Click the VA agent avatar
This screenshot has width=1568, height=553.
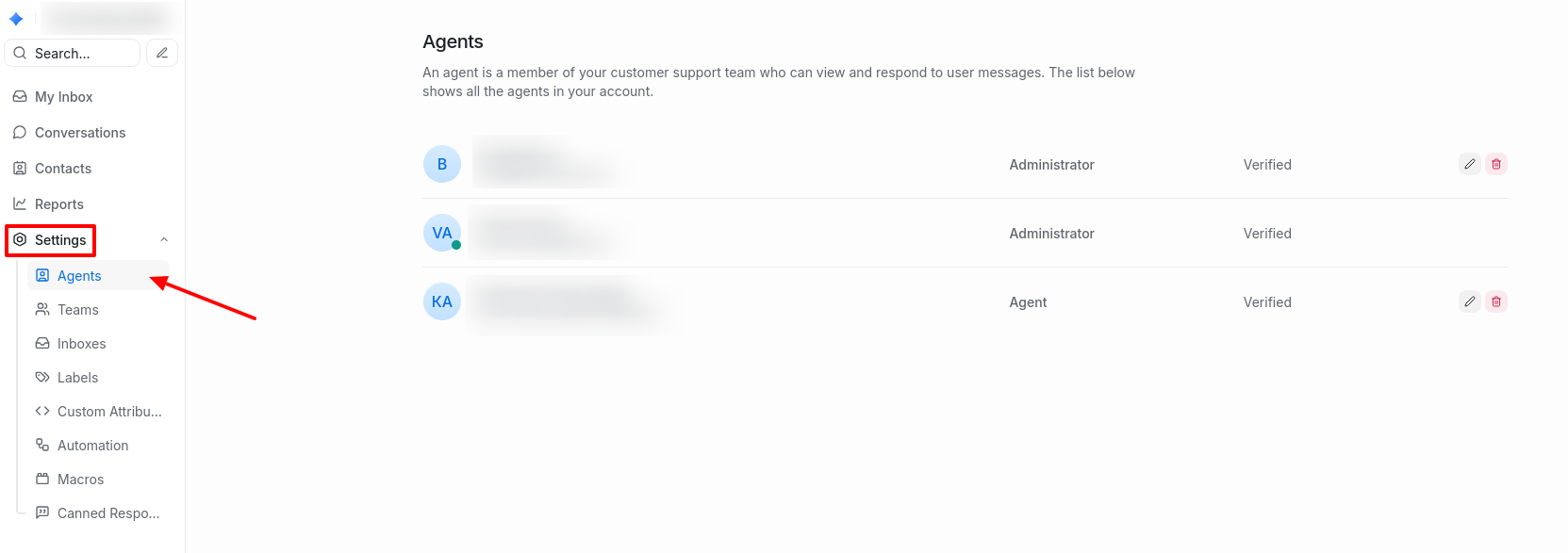(x=442, y=233)
